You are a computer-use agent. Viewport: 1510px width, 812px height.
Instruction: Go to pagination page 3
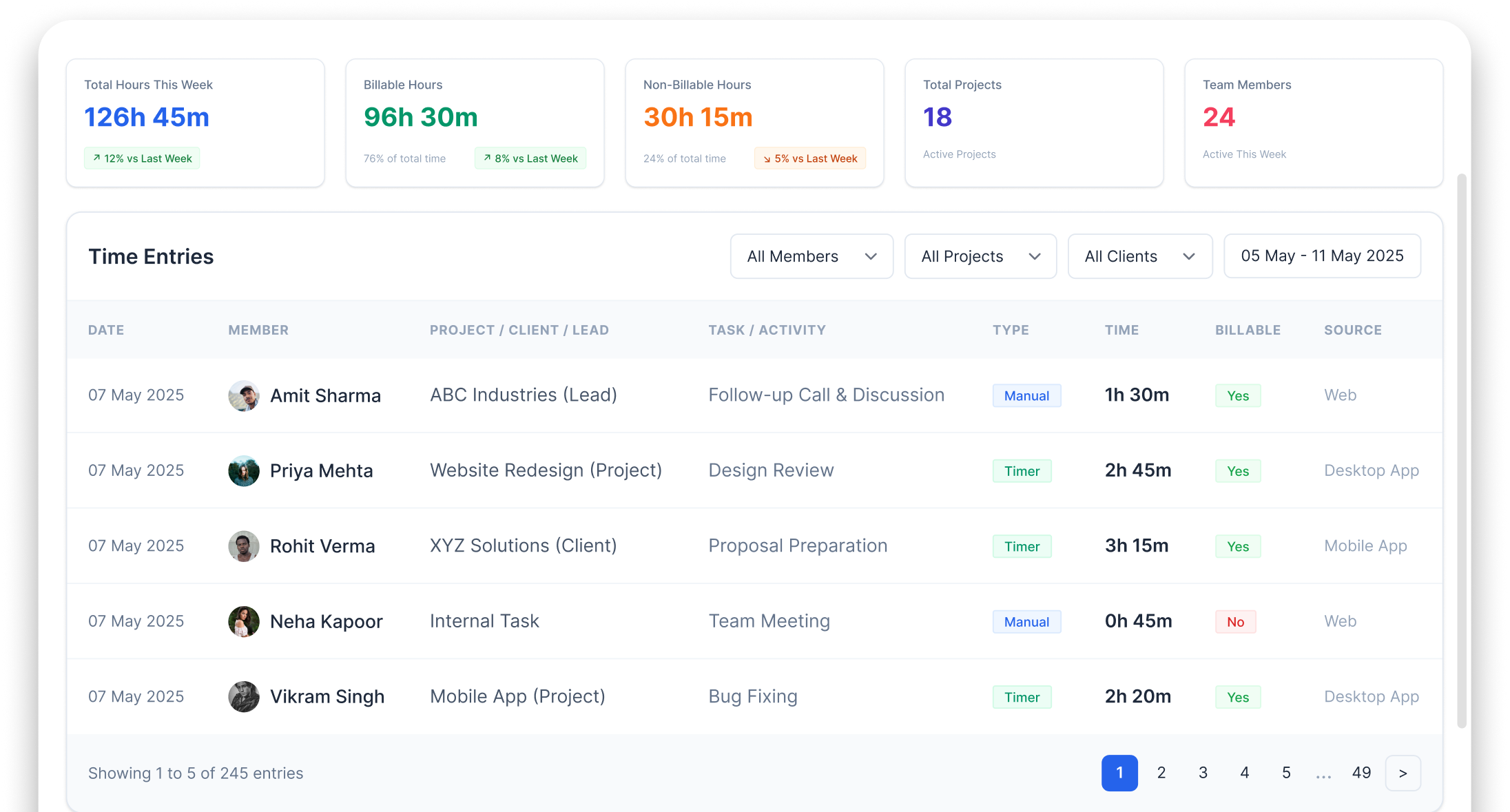[x=1203, y=773]
